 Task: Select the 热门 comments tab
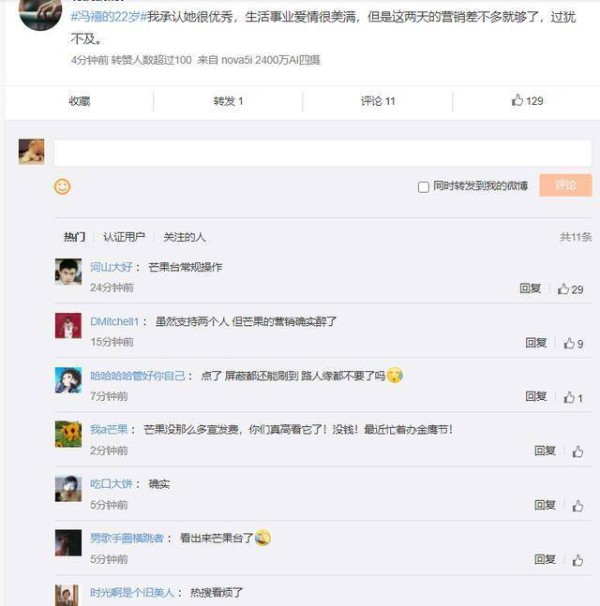click(74, 237)
